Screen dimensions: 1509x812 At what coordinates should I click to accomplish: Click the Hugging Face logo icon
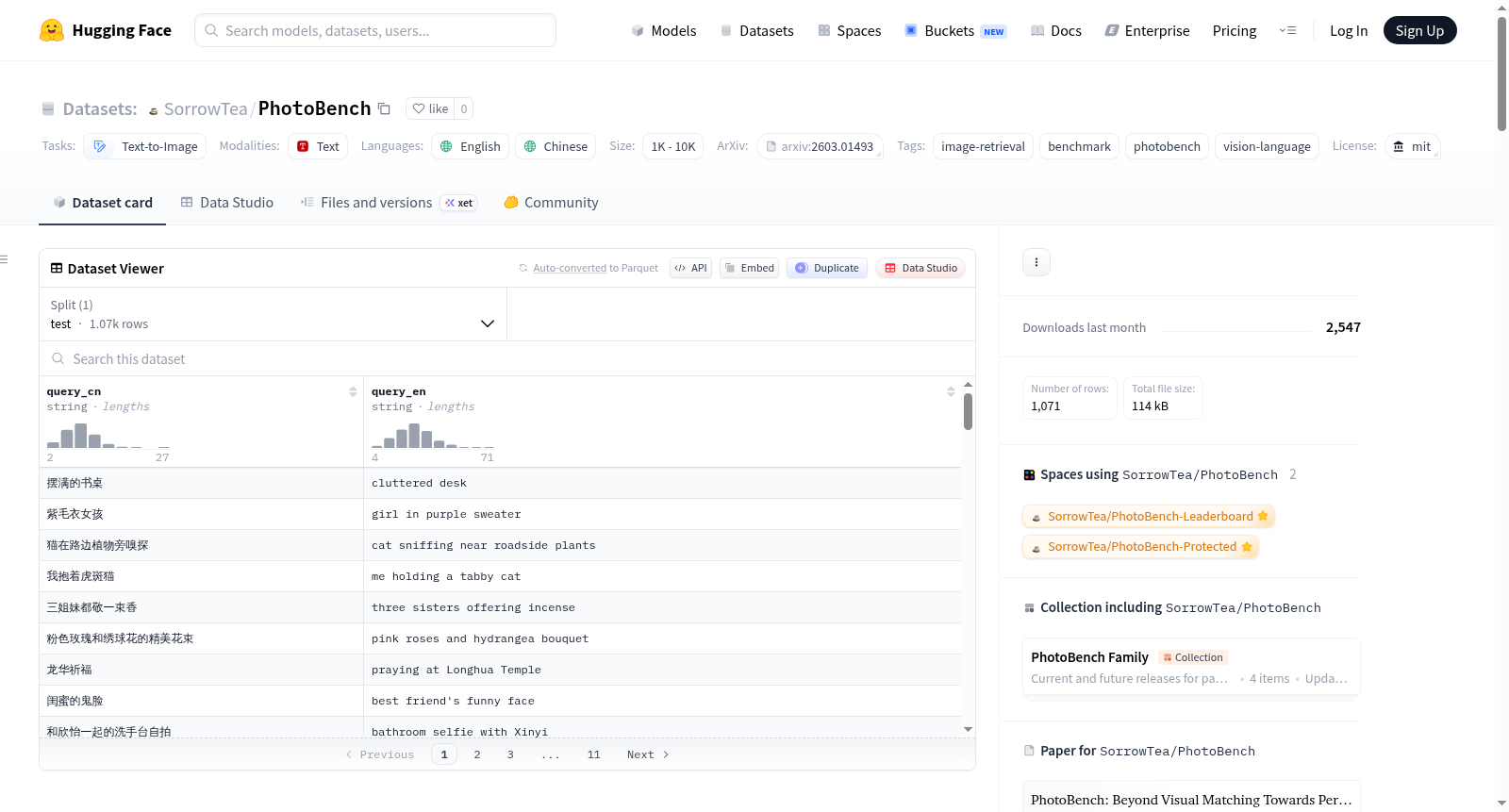[x=52, y=30]
